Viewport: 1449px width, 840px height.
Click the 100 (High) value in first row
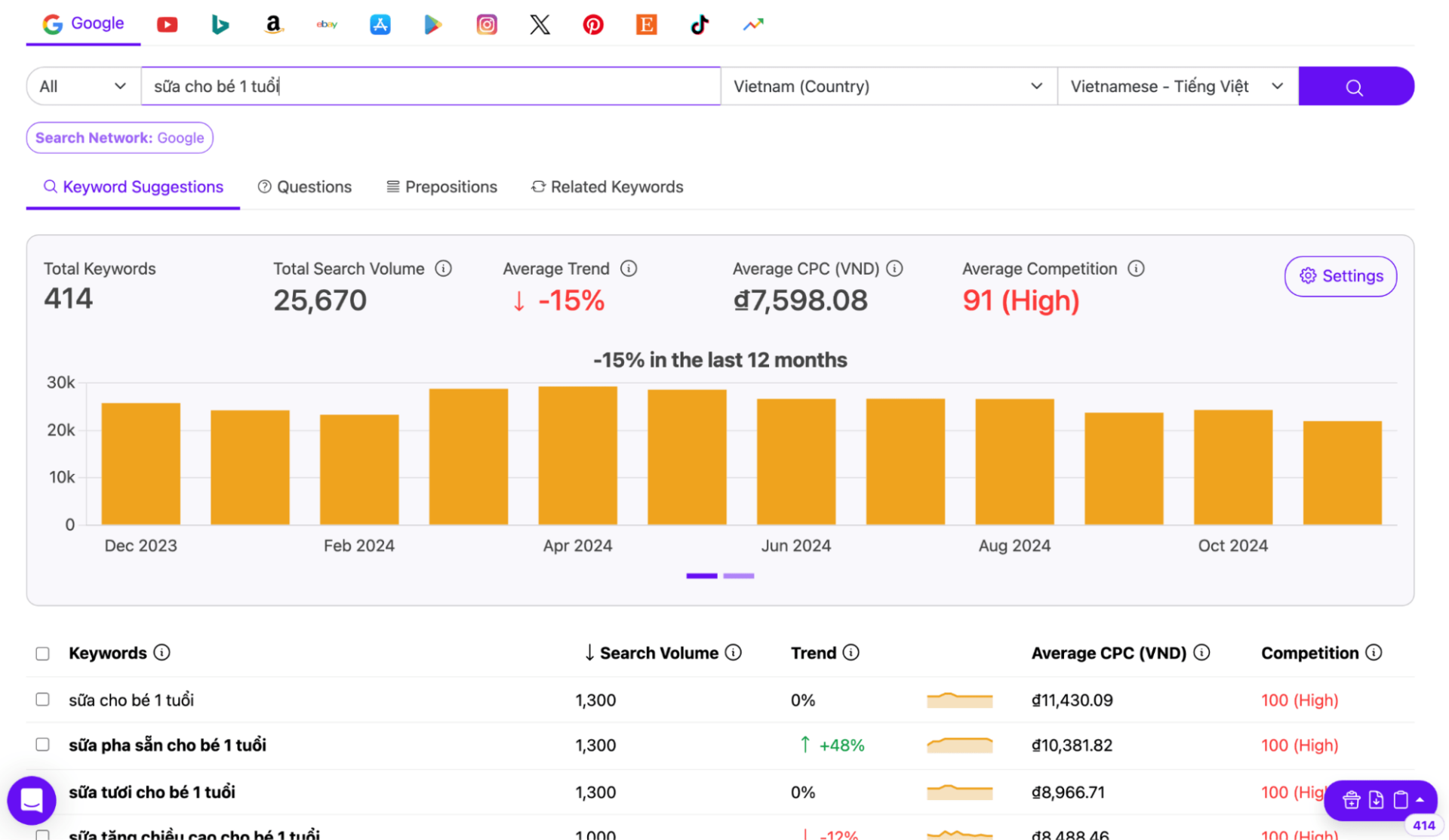(x=1300, y=700)
